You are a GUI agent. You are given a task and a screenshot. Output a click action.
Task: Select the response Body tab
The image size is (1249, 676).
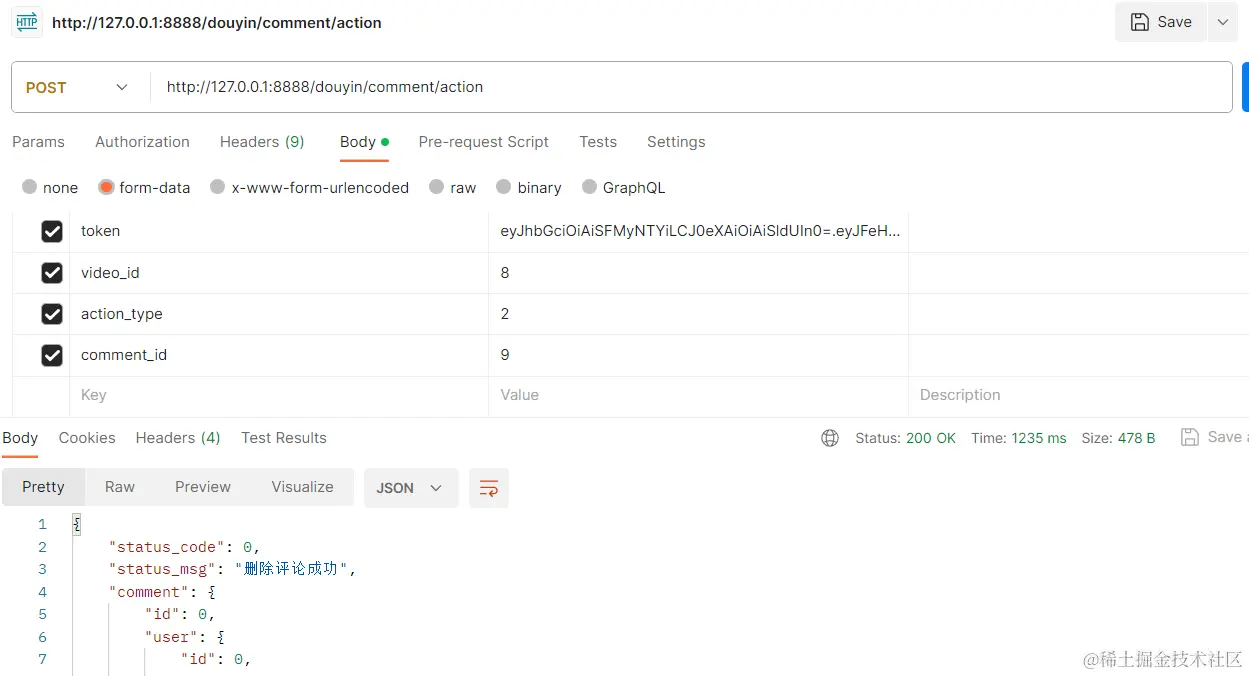coord(20,438)
